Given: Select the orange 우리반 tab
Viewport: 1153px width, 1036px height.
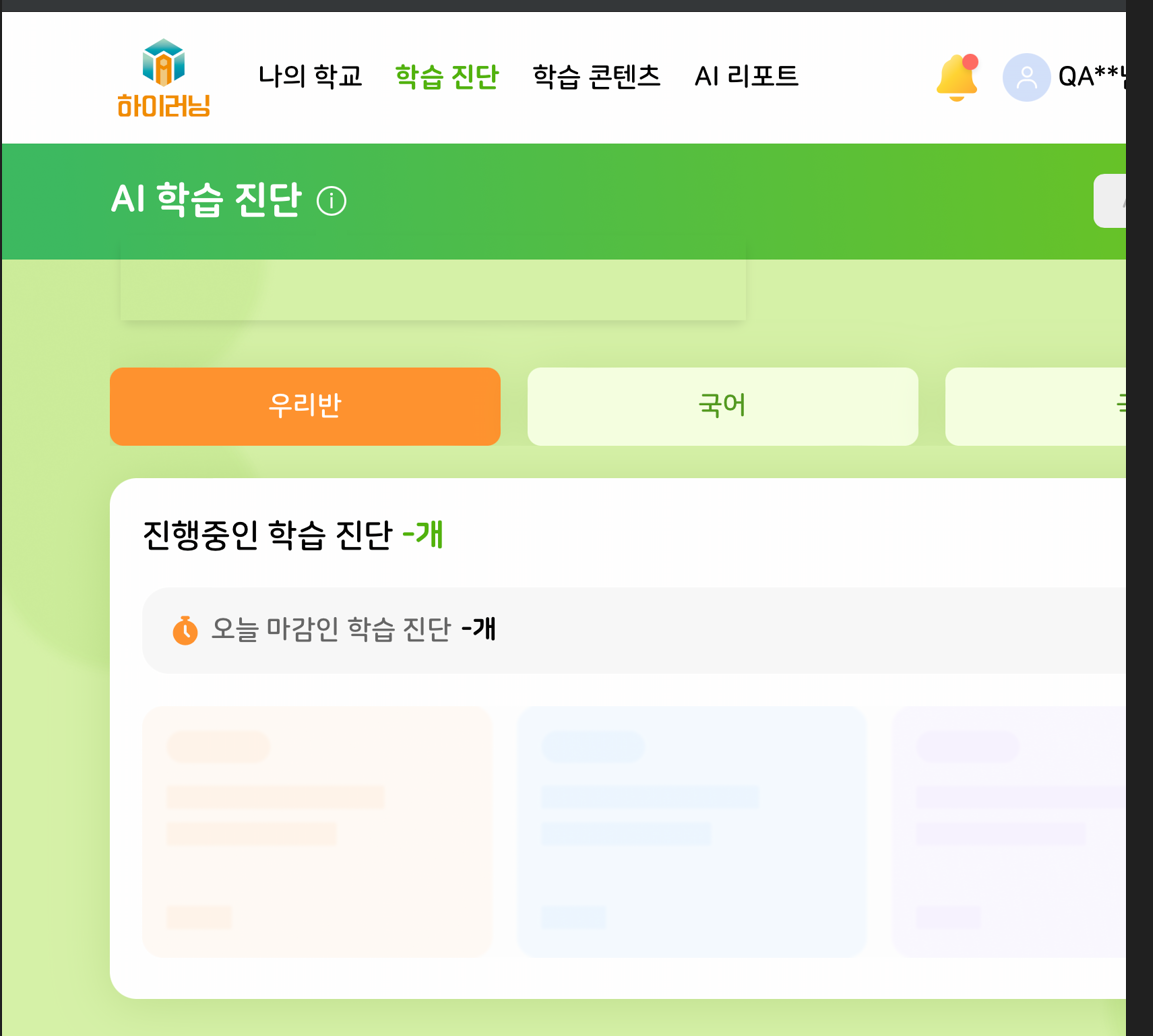Looking at the screenshot, I should click(x=305, y=406).
